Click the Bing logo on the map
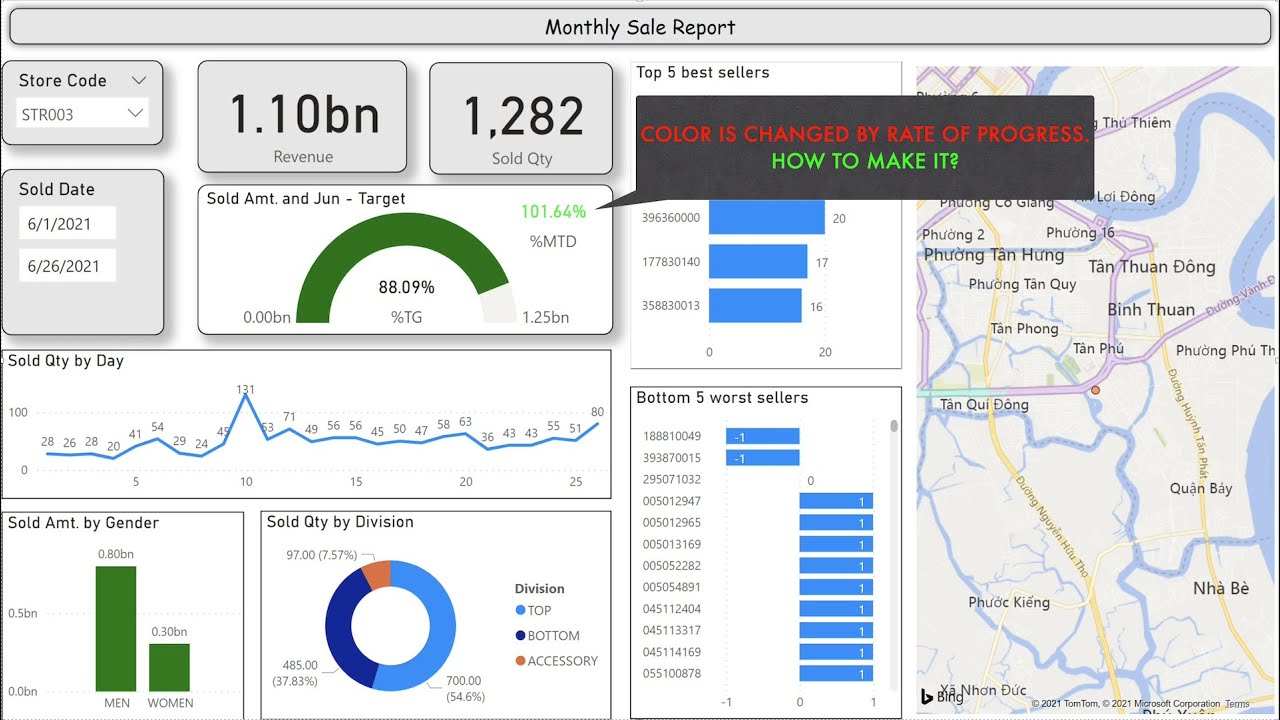The image size is (1280, 720). point(942,696)
